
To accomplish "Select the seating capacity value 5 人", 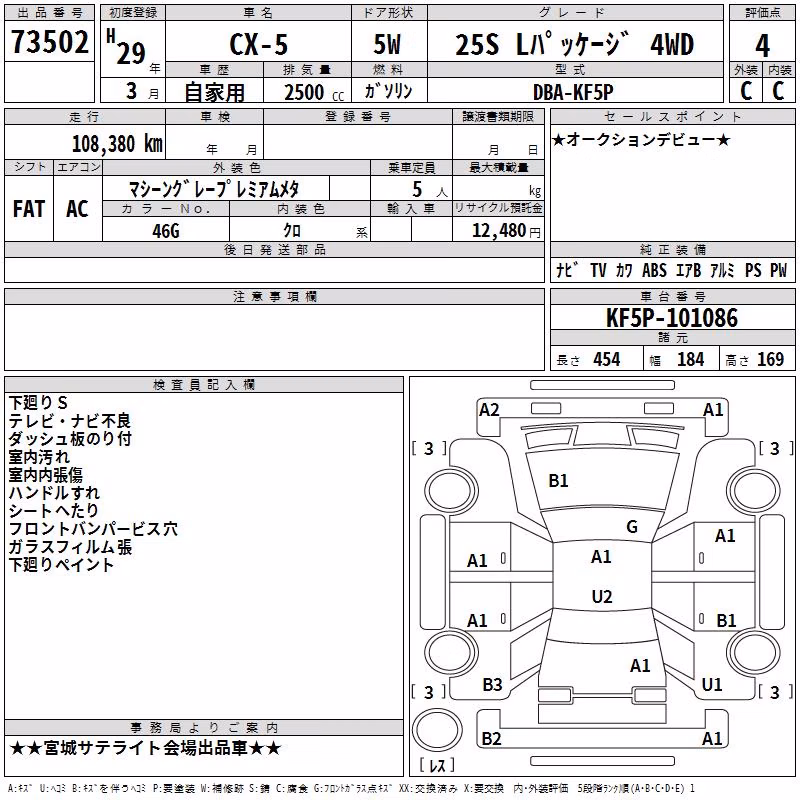I will coord(430,190).
